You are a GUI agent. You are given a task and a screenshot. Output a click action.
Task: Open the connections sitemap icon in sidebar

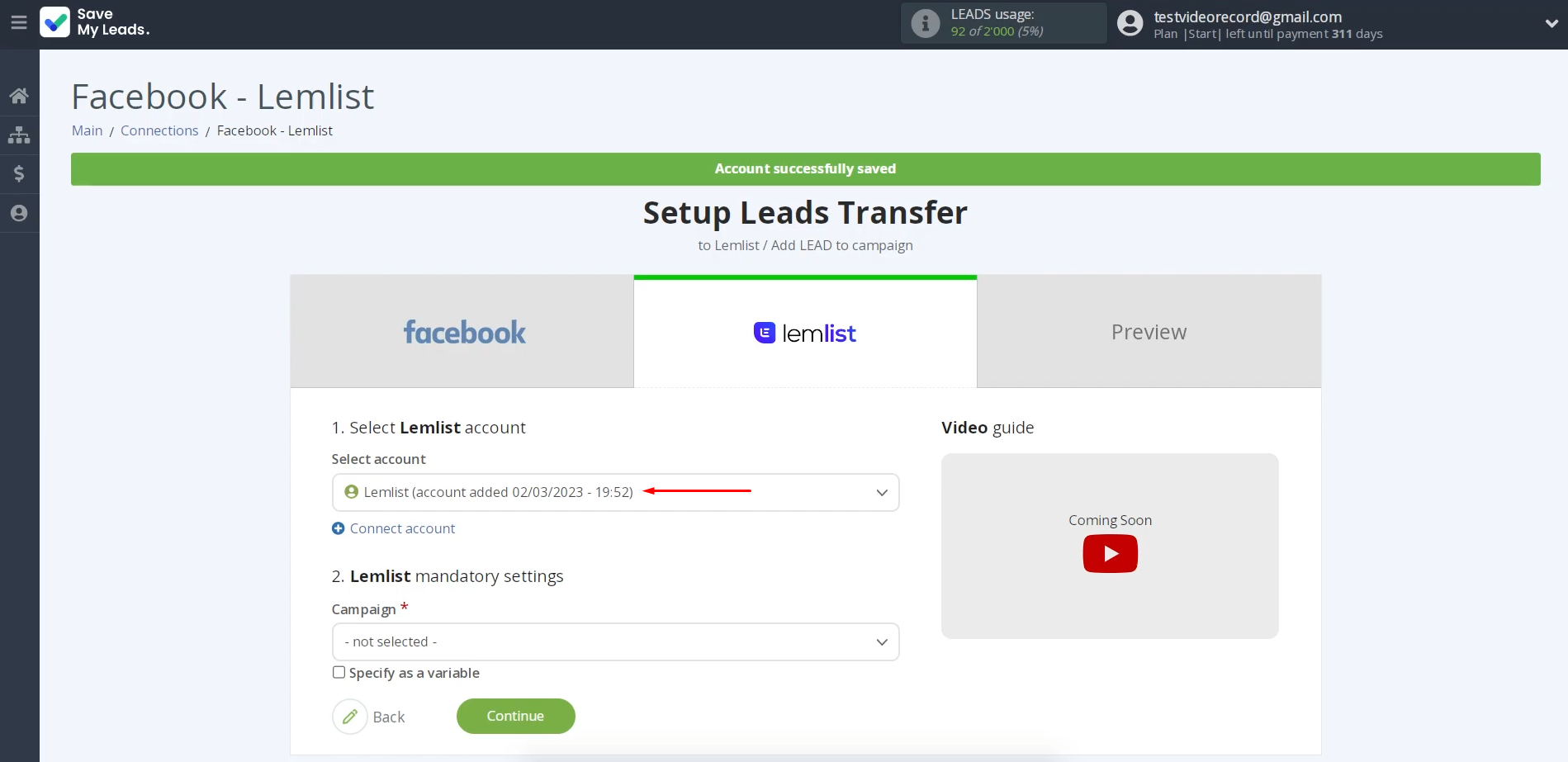[19, 135]
